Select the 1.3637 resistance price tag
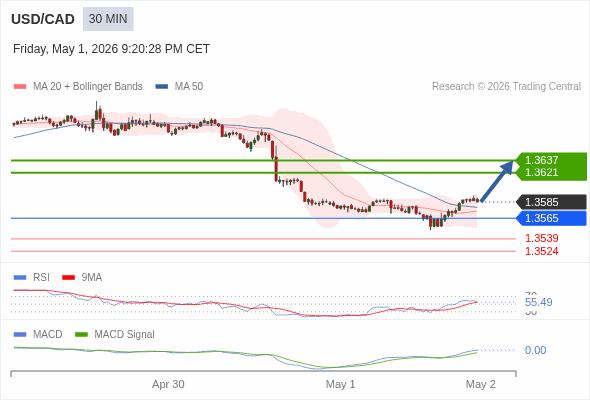Screen dimensions: 590x400 coord(552,160)
